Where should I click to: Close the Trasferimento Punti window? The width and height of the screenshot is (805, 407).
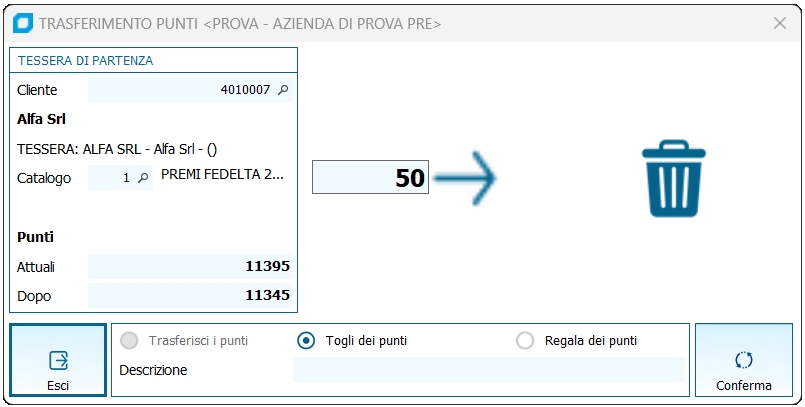[x=780, y=23]
